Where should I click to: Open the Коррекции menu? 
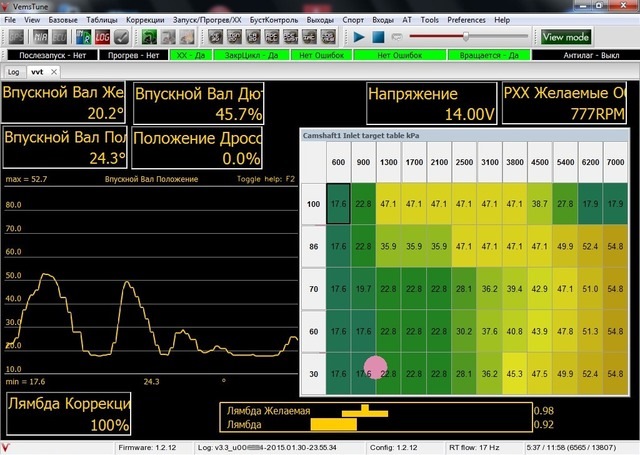click(145, 20)
